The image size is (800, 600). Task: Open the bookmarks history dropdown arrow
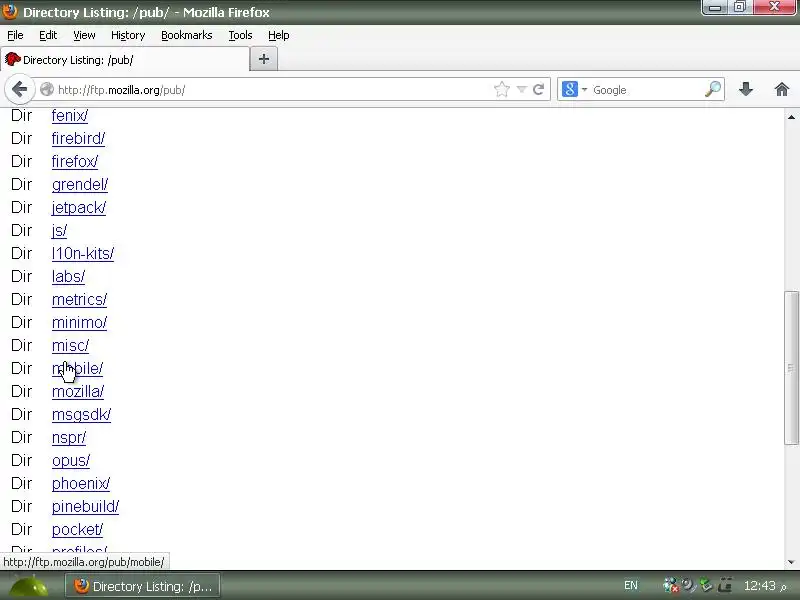coord(521,90)
